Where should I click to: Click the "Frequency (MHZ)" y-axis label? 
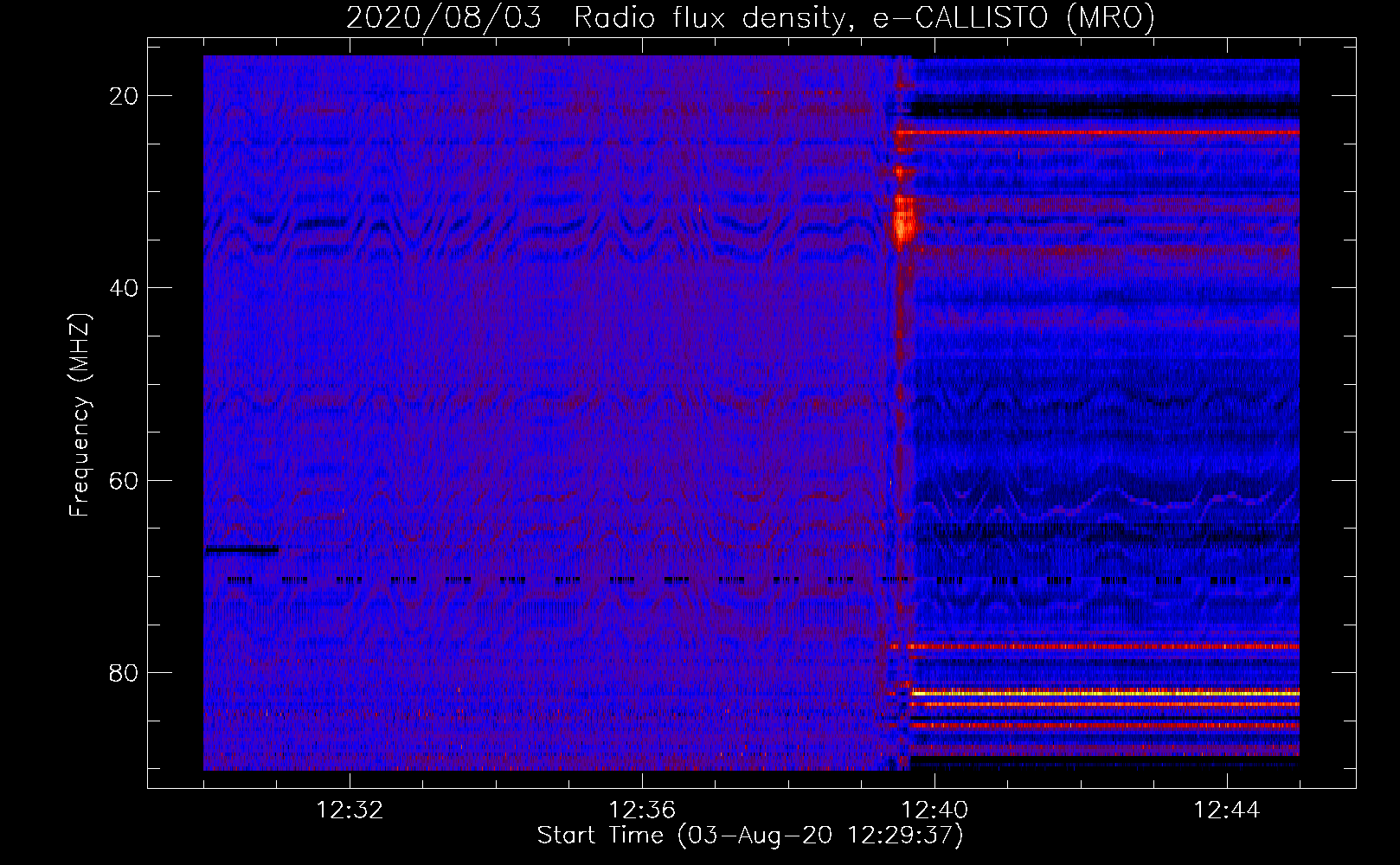pos(80,415)
